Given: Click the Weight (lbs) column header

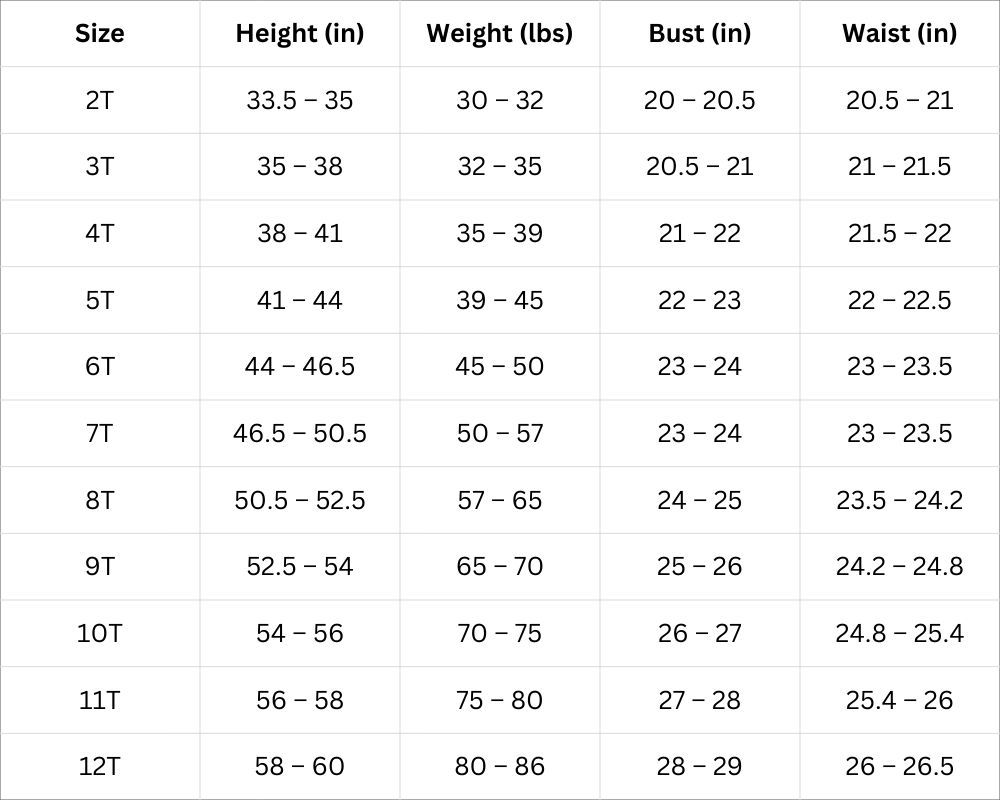Looking at the screenshot, I should [x=500, y=33].
